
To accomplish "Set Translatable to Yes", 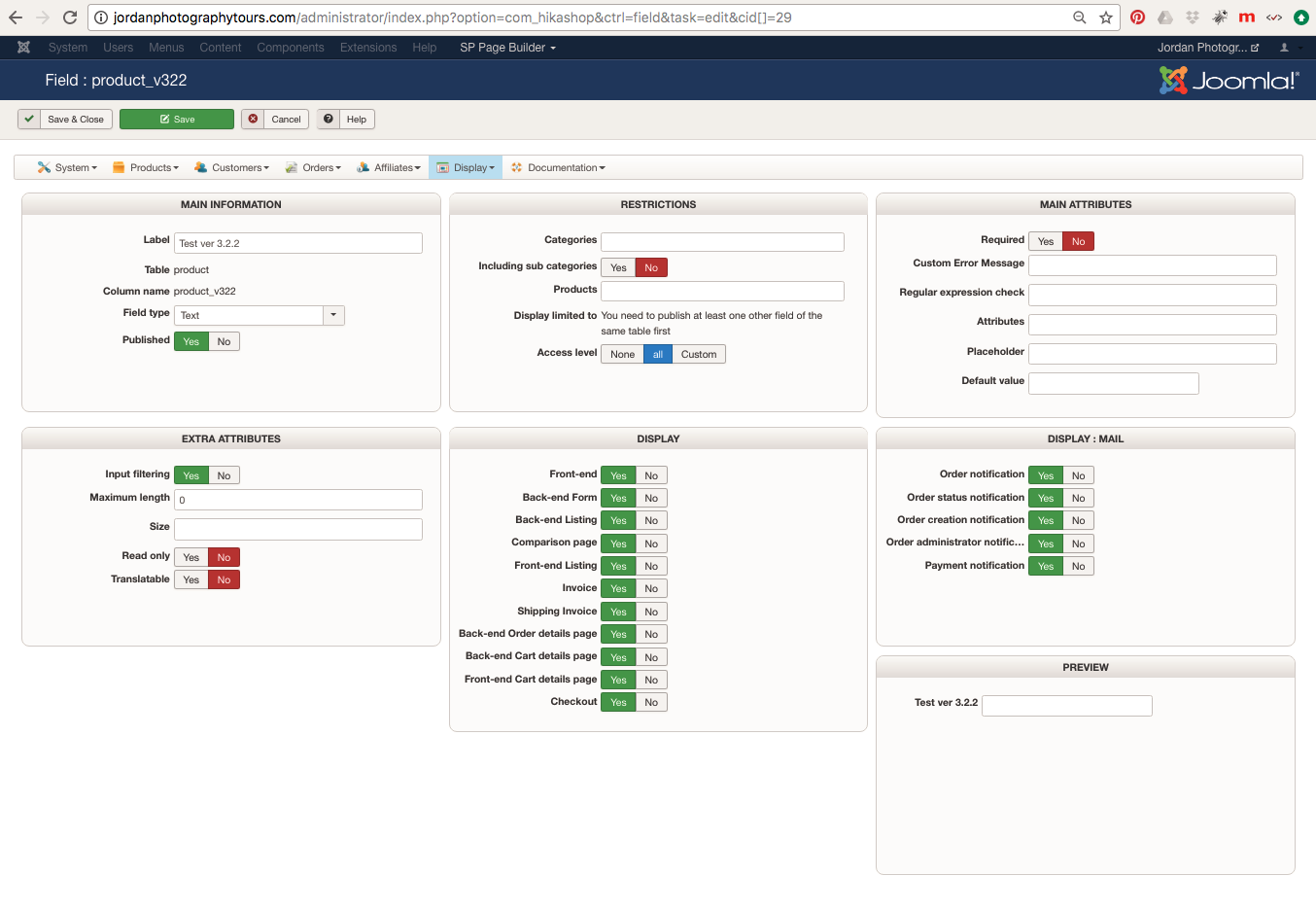I will pyautogui.click(x=191, y=579).
